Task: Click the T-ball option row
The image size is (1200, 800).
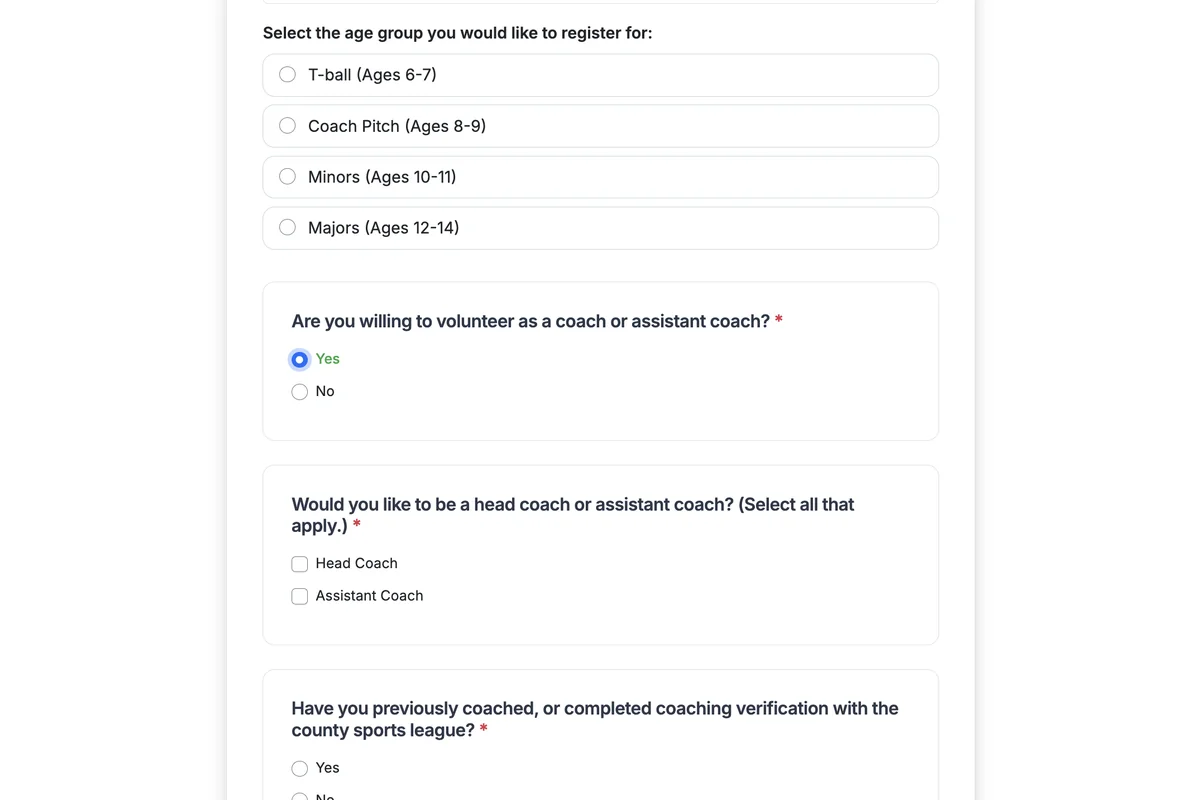Action: [600, 74]
